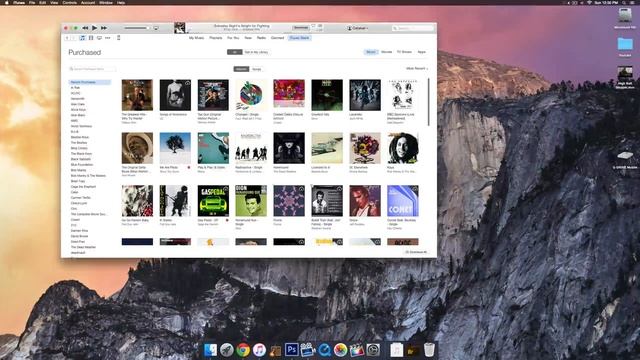Image resolution: width=640 pixels, height=360 pixels.
Task: Select The Dead Weather in artist list
Action: click(x=83, y=247)
